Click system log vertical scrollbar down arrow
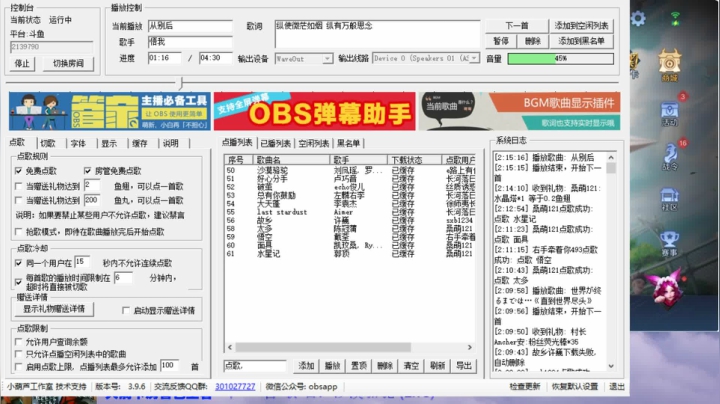 pyautogui.click(x=611, y=366)
